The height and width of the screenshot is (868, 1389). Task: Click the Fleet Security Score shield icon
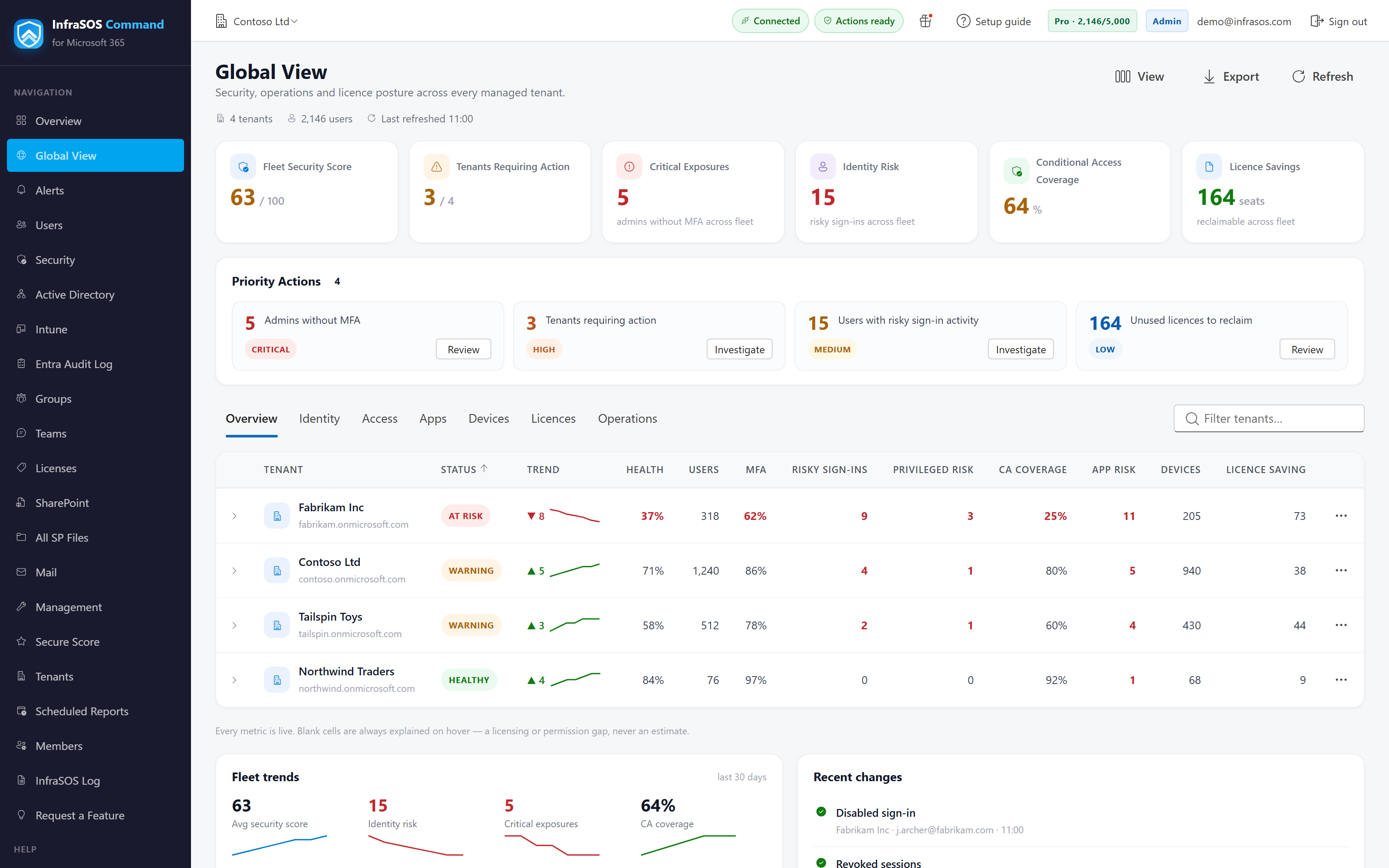[243, 167]
